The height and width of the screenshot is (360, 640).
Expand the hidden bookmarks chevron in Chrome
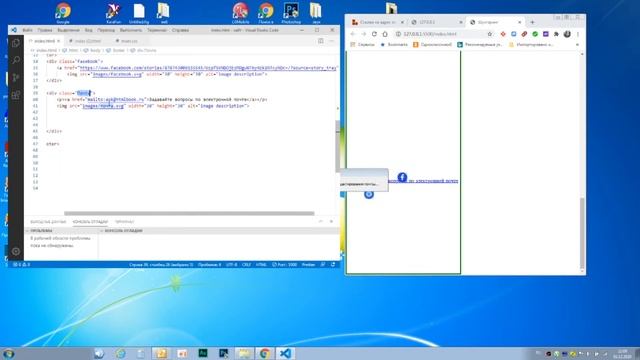[577, 44]
